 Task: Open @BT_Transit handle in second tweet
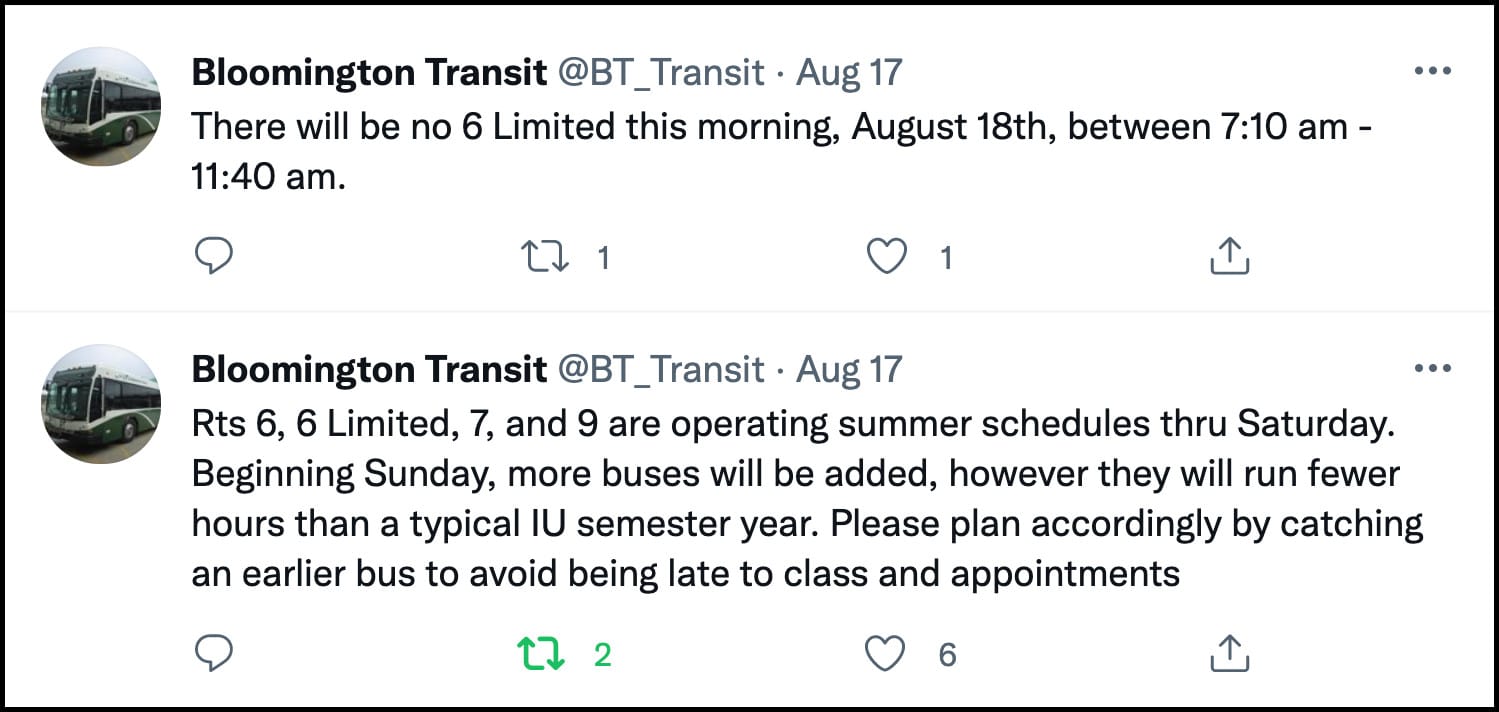point(661,371)
